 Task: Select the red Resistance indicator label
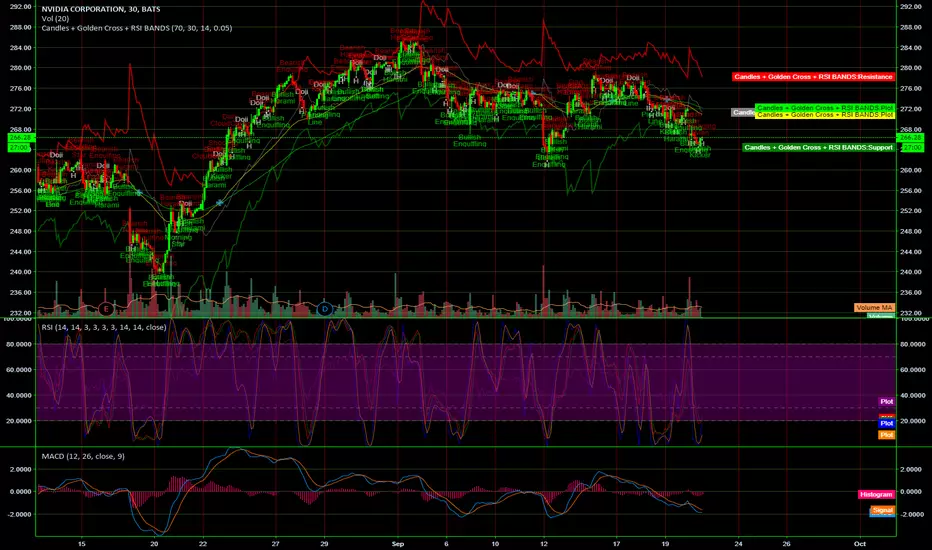[x=813, y=77]
